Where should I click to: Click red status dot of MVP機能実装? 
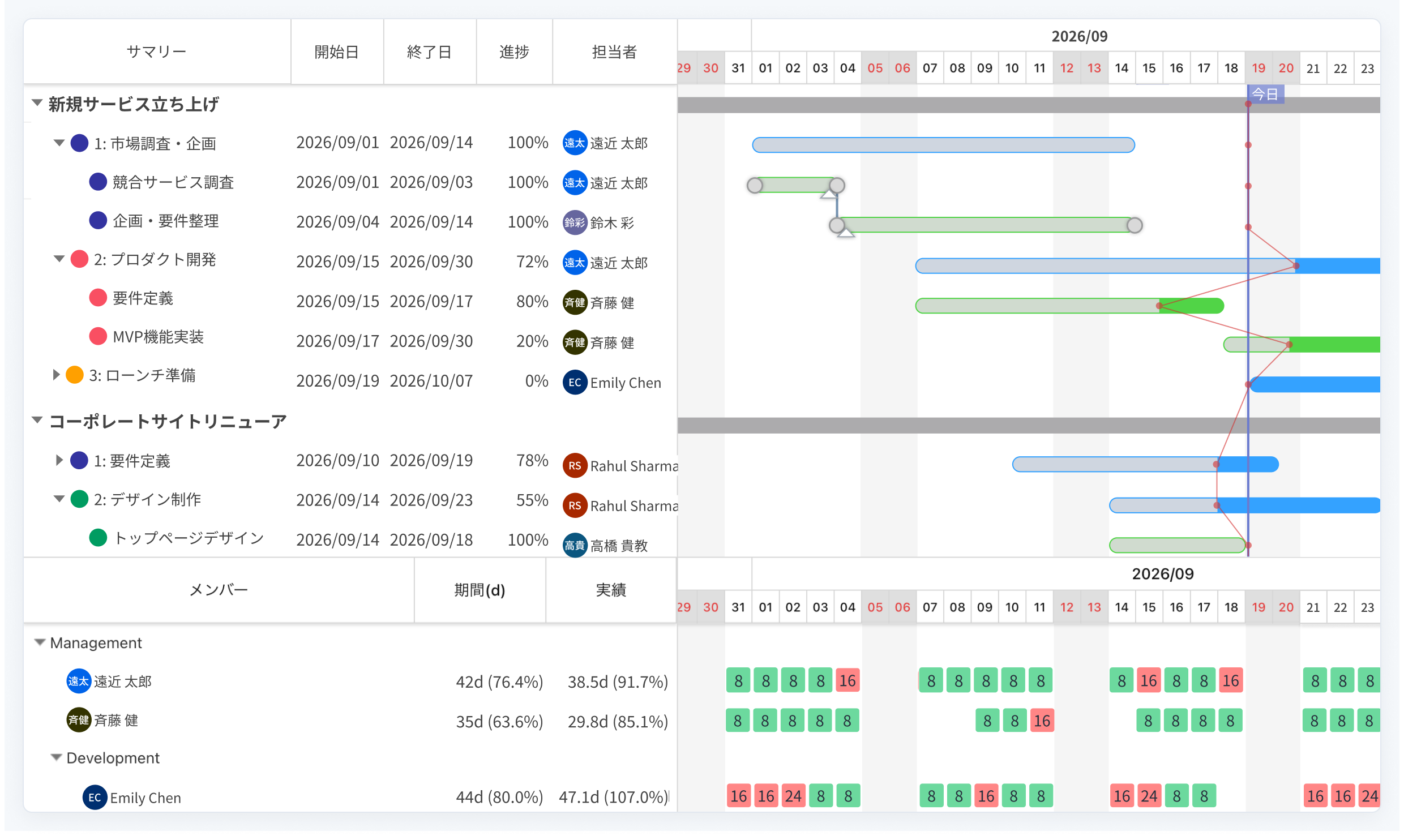pyautogui.click(x=98, y=336)
